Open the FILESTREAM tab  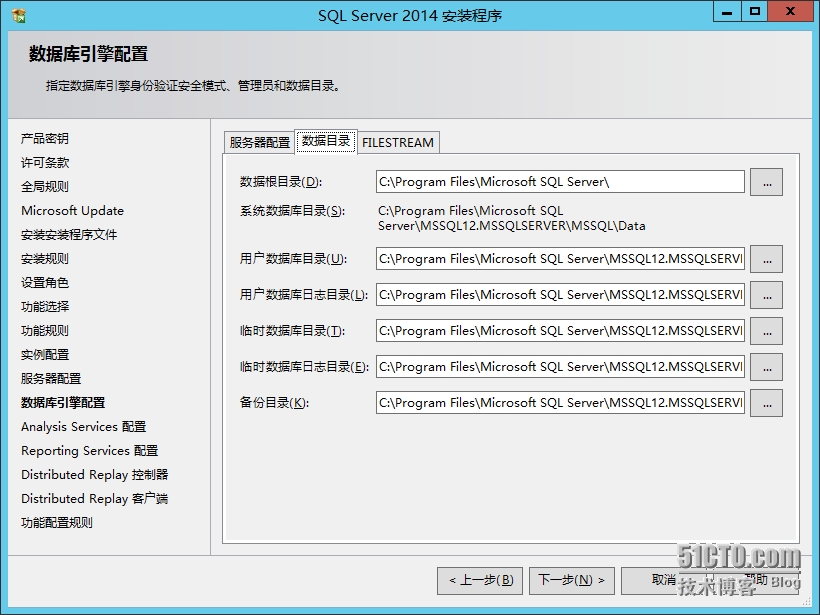398,143
